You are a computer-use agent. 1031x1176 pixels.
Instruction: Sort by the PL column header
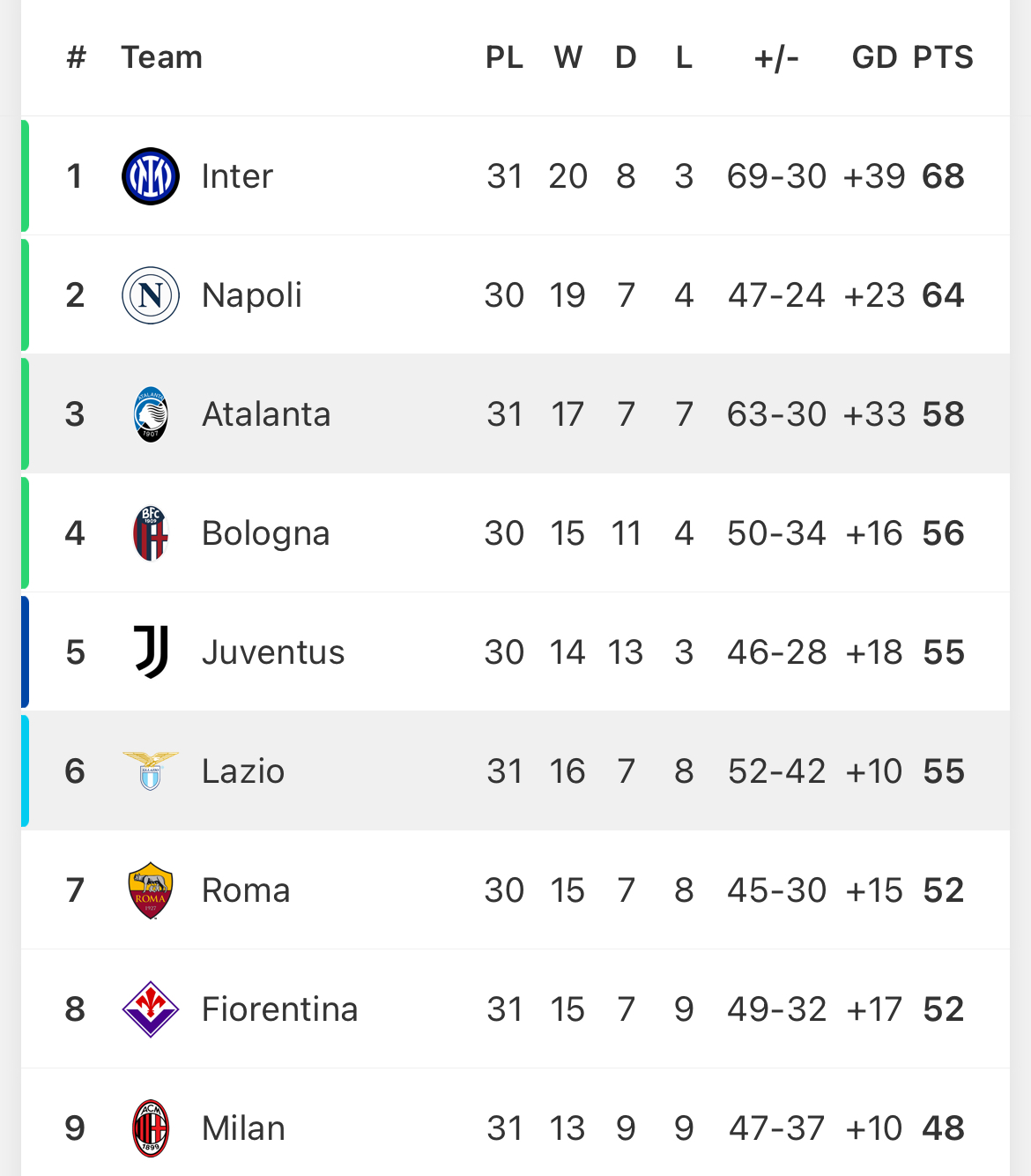504,57
